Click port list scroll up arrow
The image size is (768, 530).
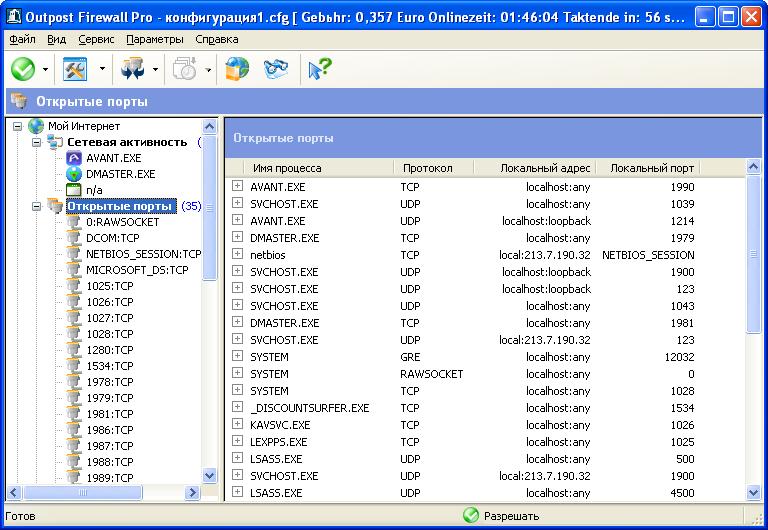pyautogui.click(x=753, y=167)
